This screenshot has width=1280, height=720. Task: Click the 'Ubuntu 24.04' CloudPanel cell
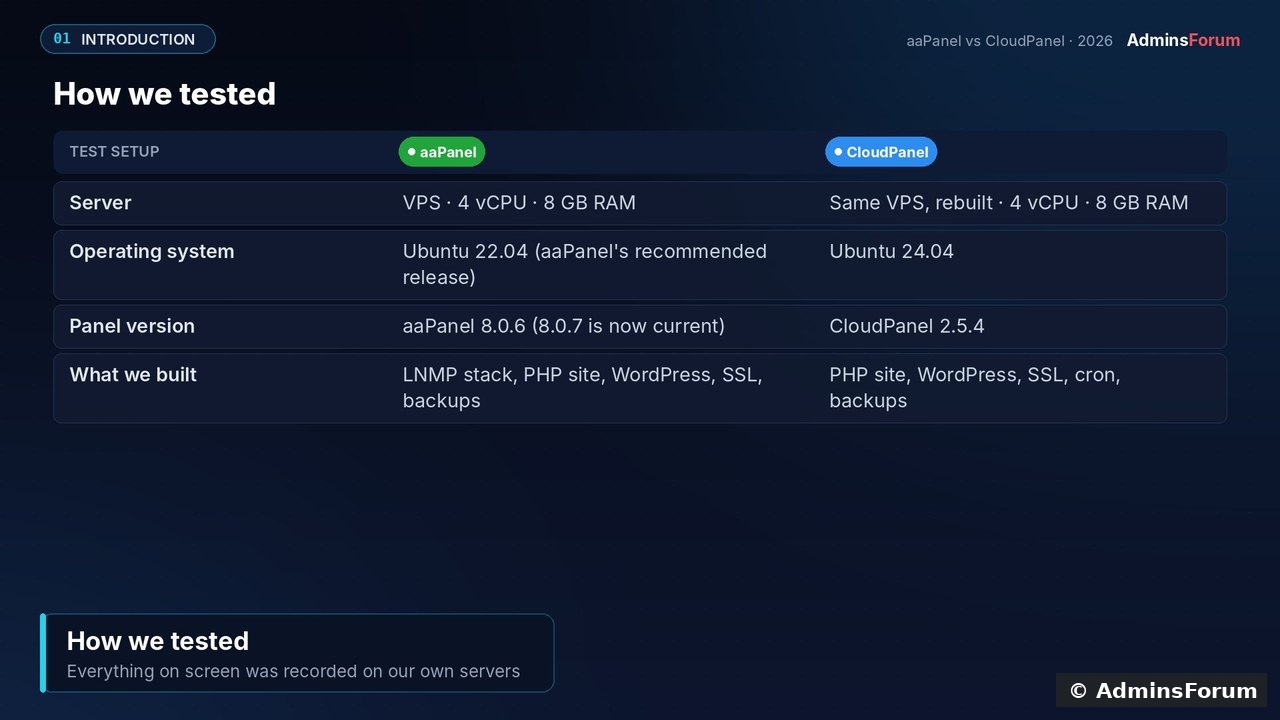coord(892,252)
